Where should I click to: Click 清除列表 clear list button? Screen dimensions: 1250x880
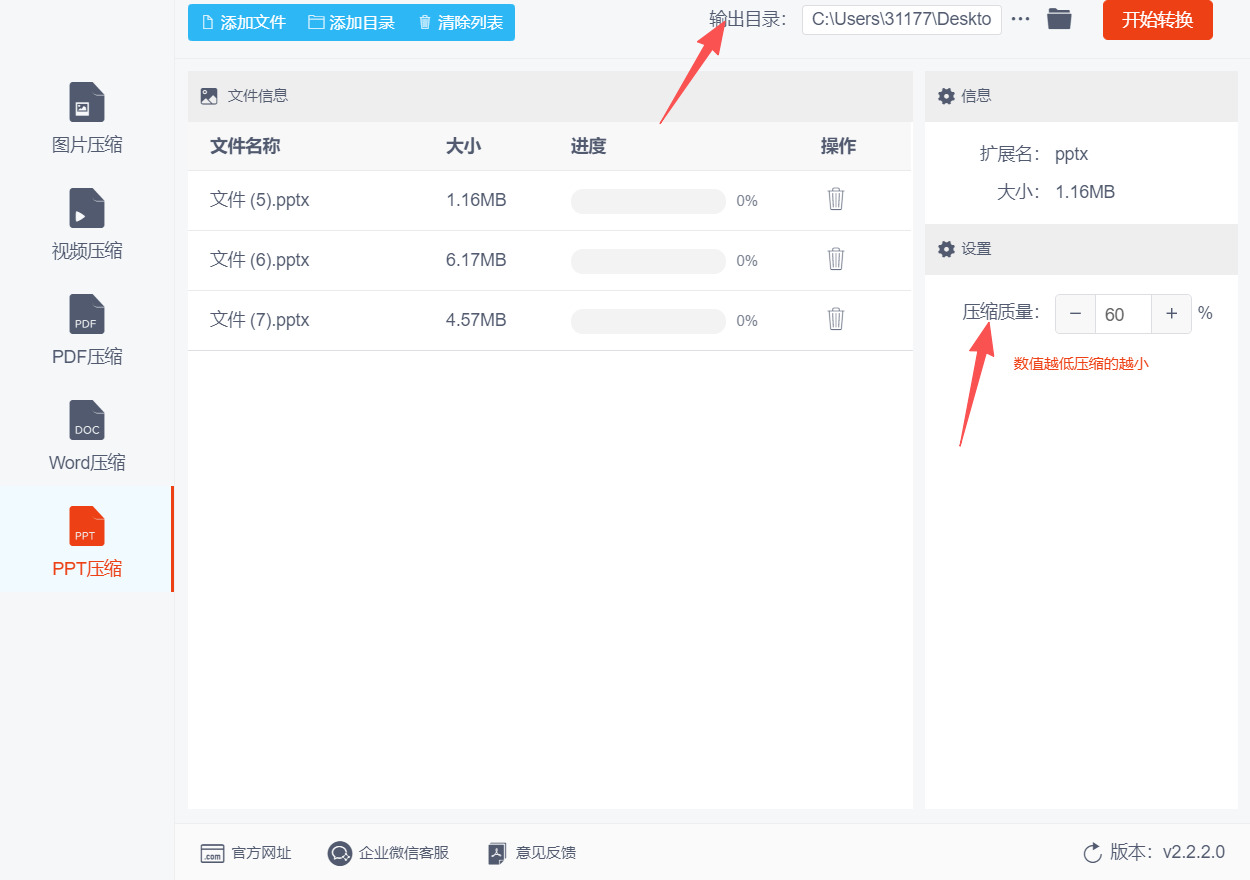click(461, 22)
